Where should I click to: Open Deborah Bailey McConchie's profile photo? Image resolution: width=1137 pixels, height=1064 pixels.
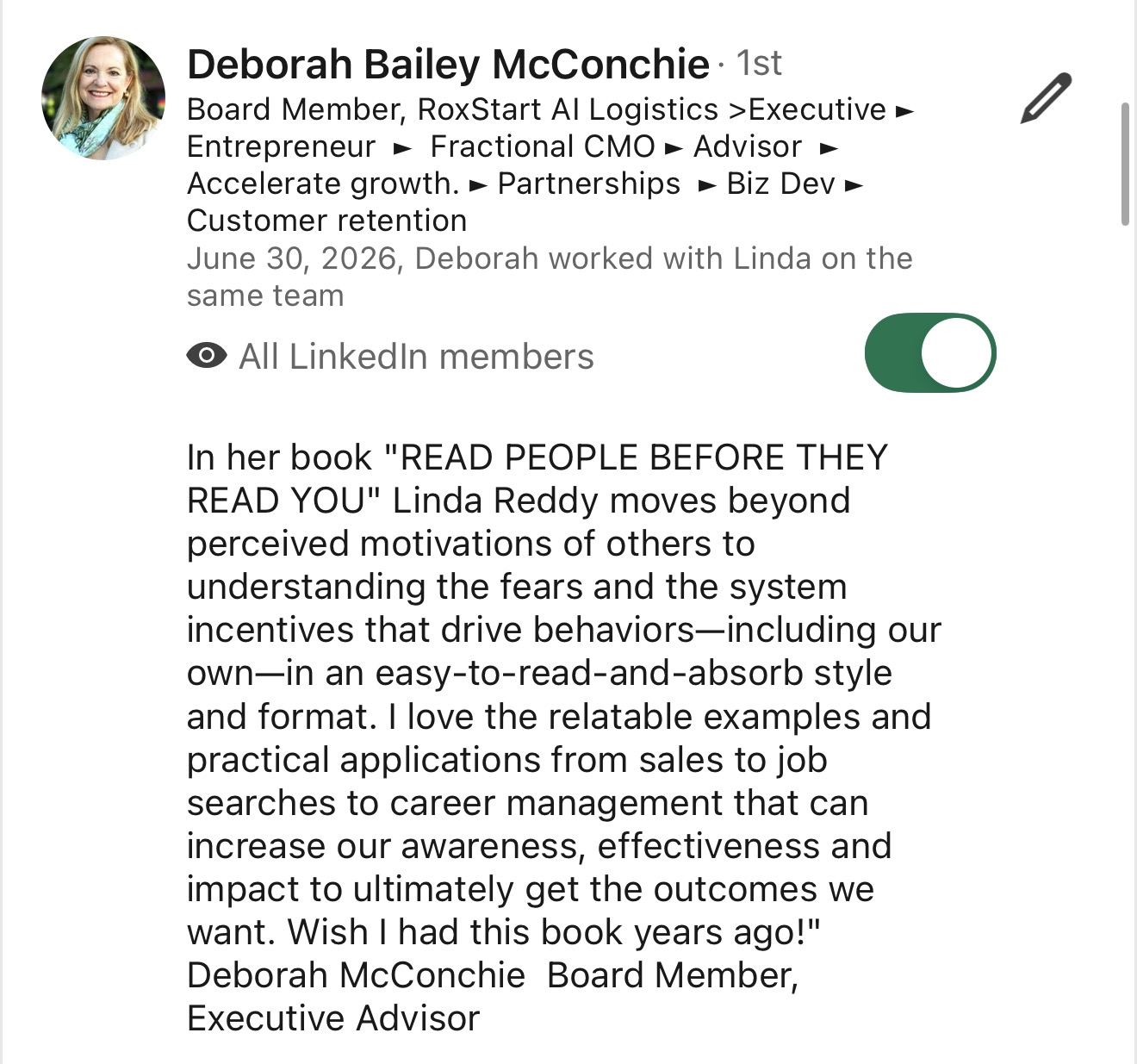[103, 98]
